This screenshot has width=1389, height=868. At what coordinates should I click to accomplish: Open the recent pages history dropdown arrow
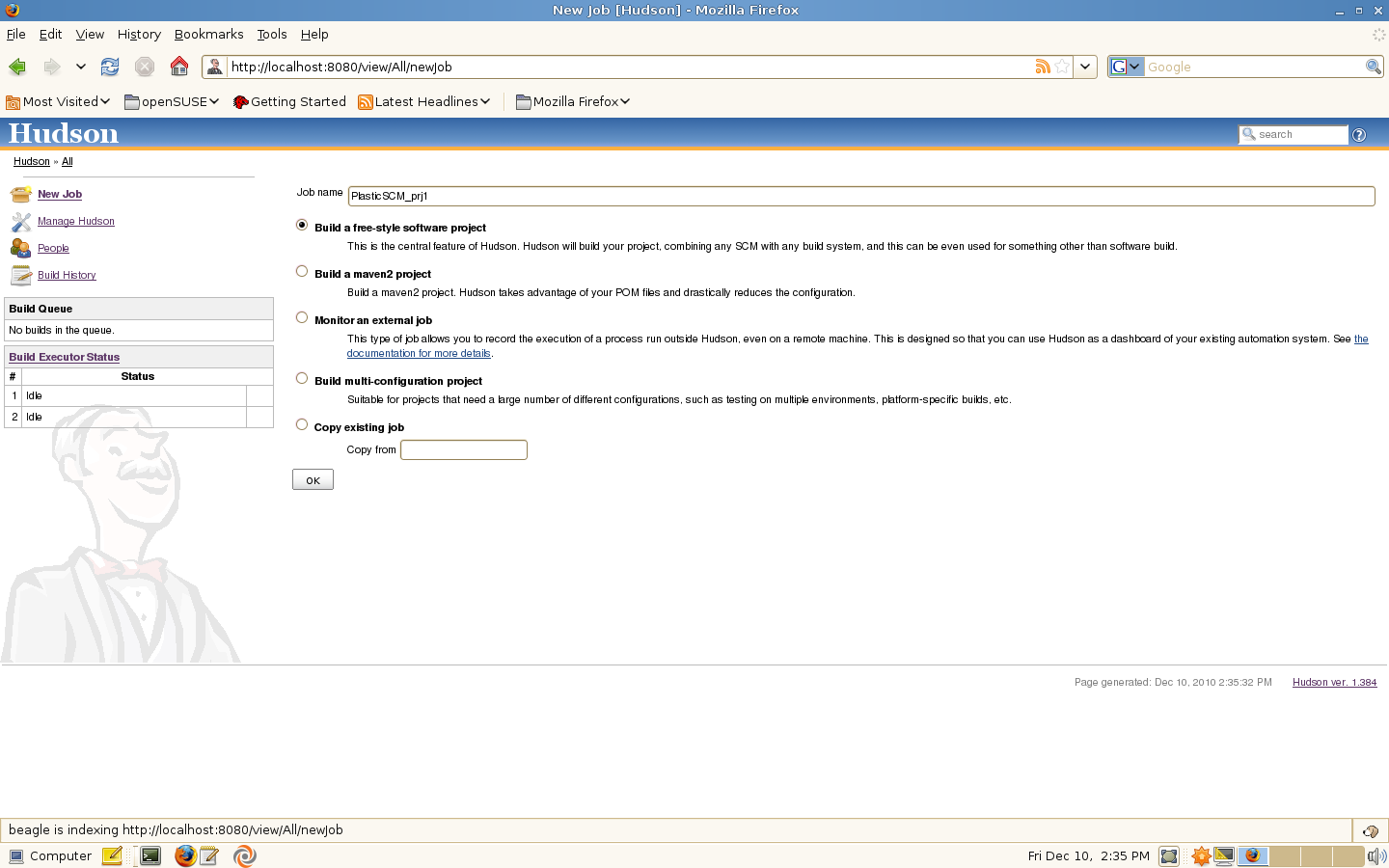[x=81, y=67]
